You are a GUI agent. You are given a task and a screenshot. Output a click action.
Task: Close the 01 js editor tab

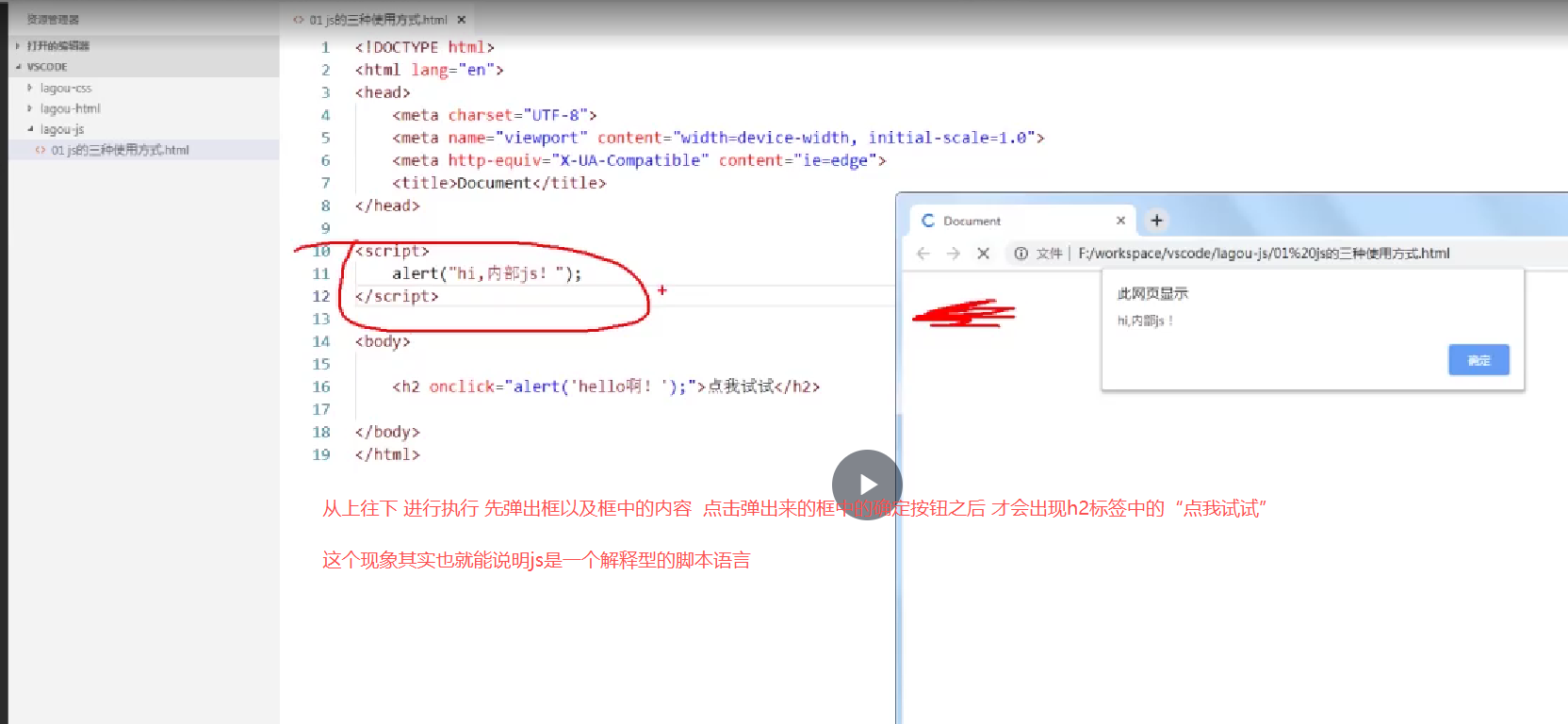point(461,19)
